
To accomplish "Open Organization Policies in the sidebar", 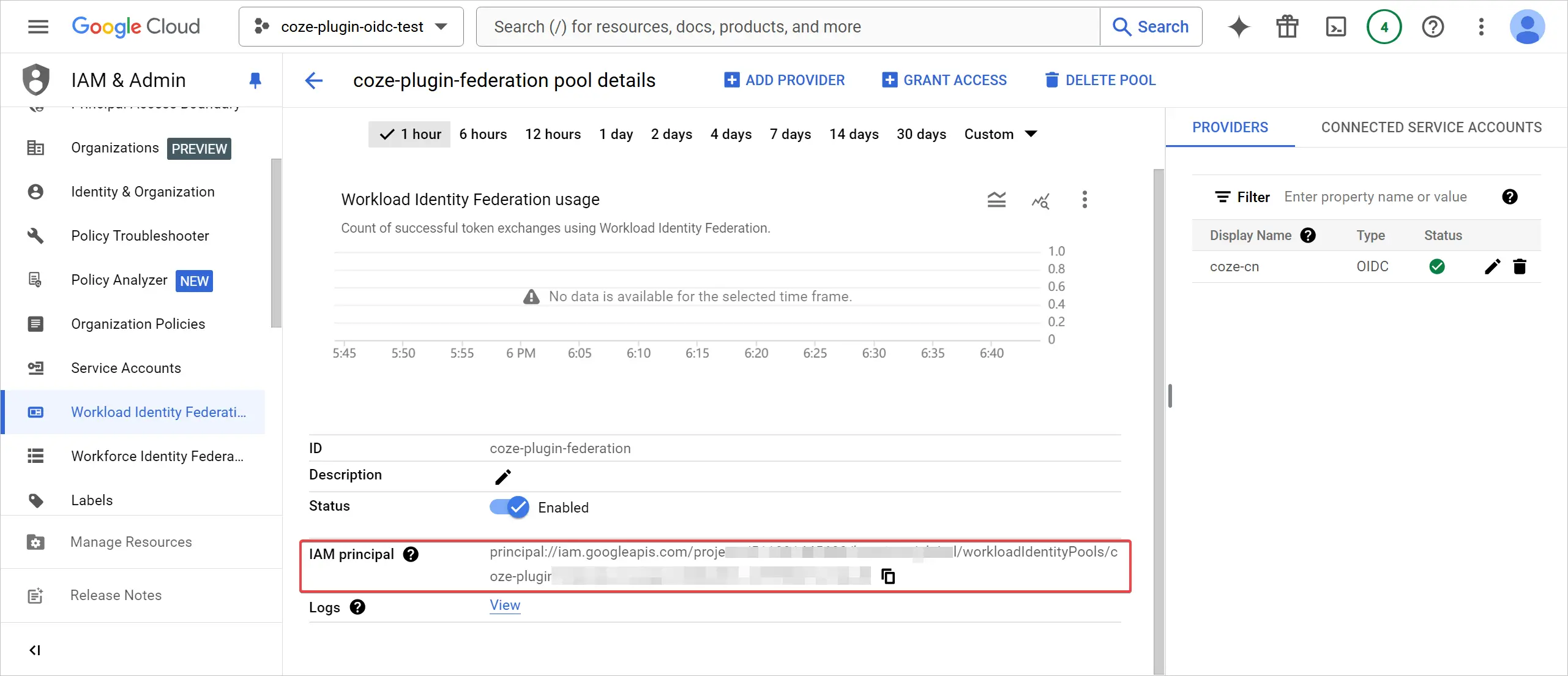I will (x=133, y=324).
